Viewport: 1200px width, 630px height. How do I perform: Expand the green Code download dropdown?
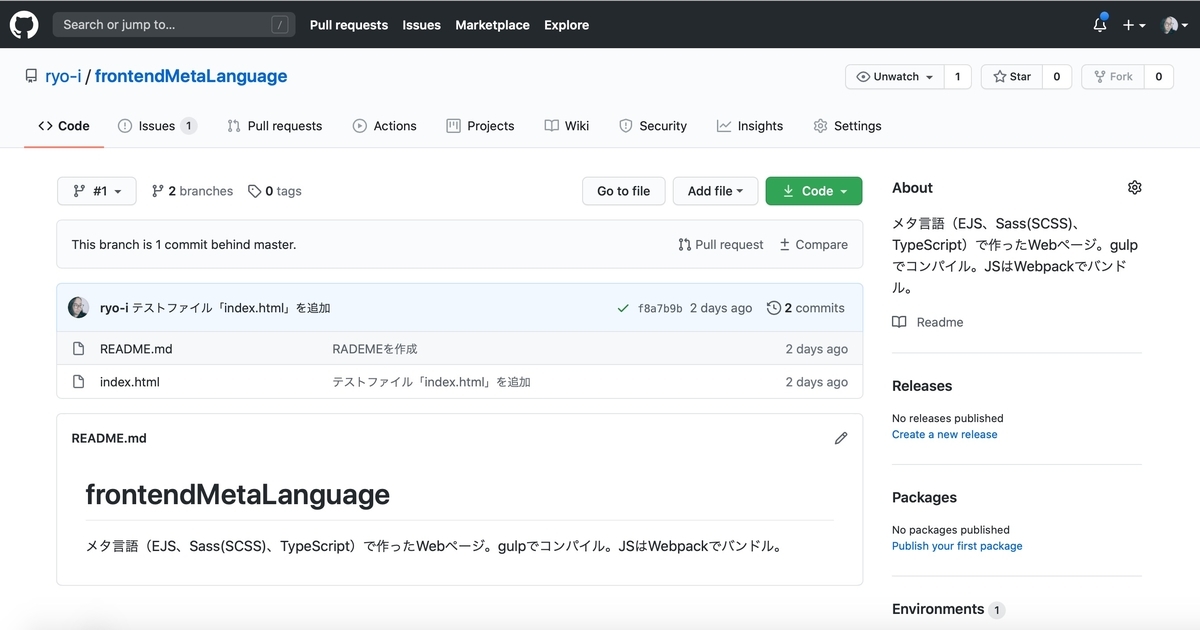coord(814,191)
